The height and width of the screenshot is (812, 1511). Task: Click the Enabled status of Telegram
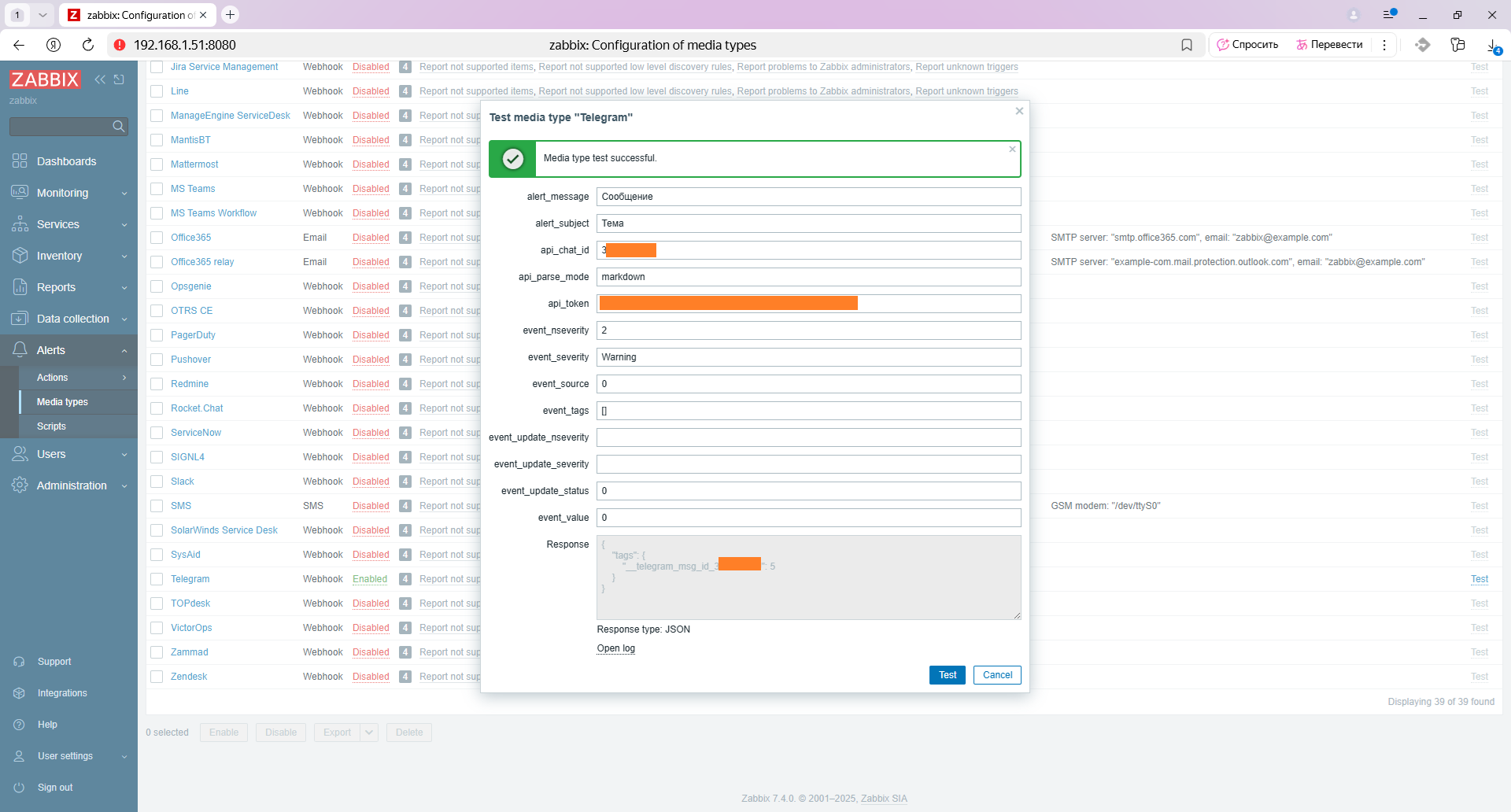[x=370, y=579]
